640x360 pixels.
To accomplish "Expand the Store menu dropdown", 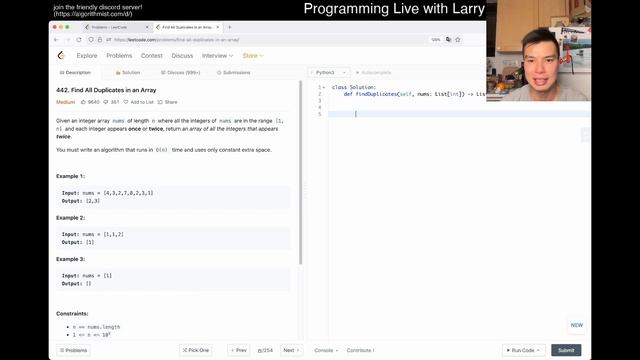I will click(253, 56).
